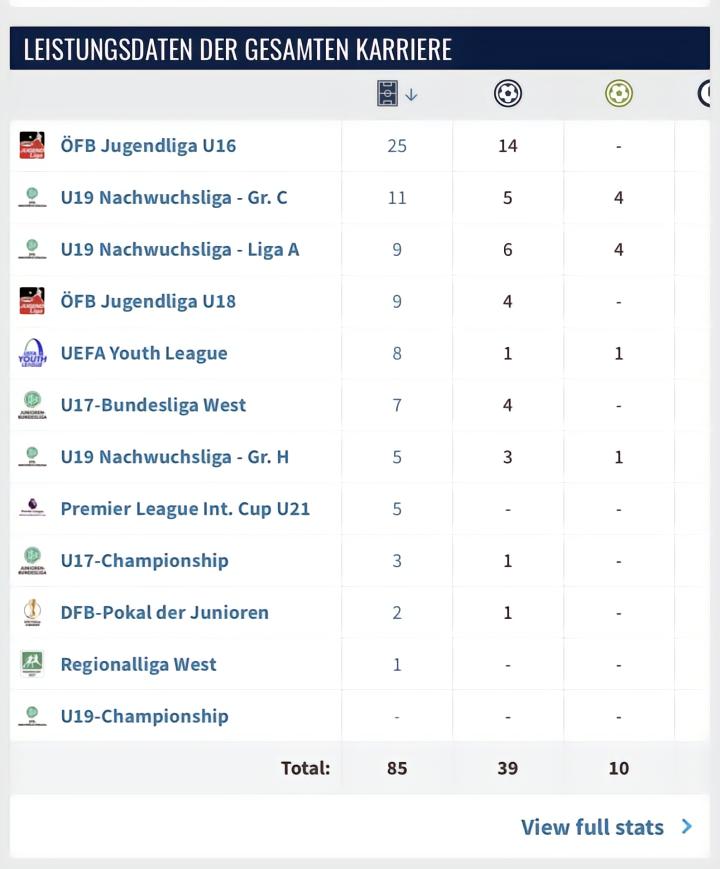Click the Premier League Int. Cup logo
Image resolution: width=720 pixels, height=869 pixels.
tap(32, 508)
